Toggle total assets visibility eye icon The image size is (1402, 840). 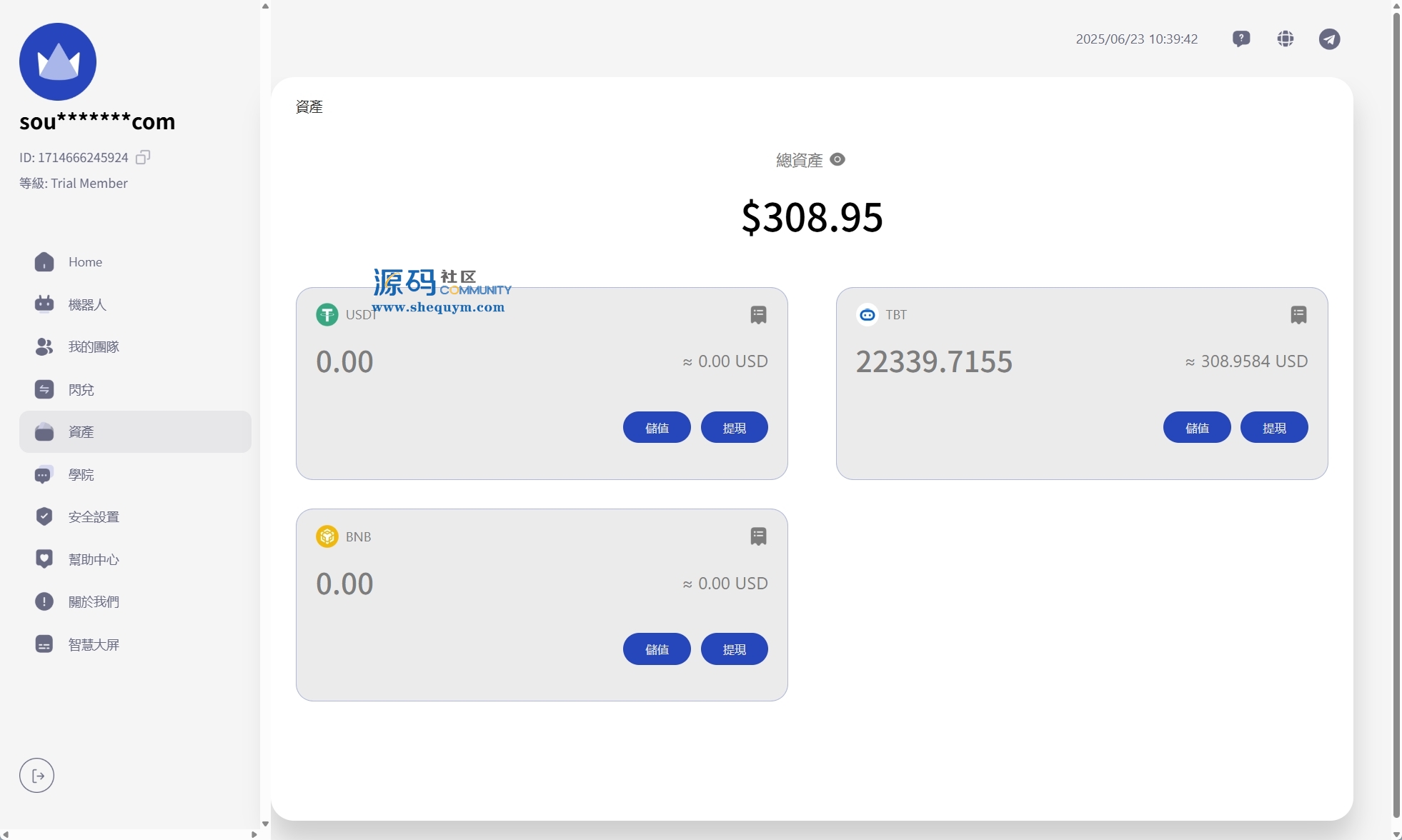tap(837, 159)
